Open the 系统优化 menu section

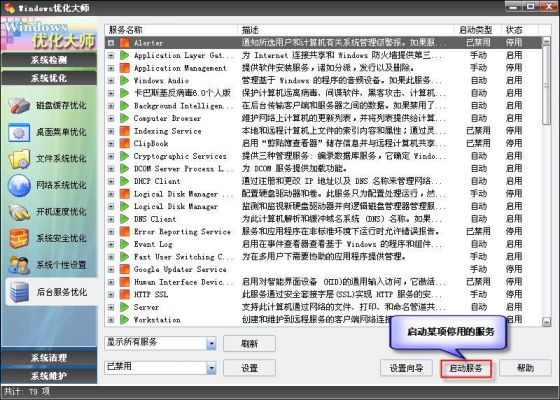49,78
